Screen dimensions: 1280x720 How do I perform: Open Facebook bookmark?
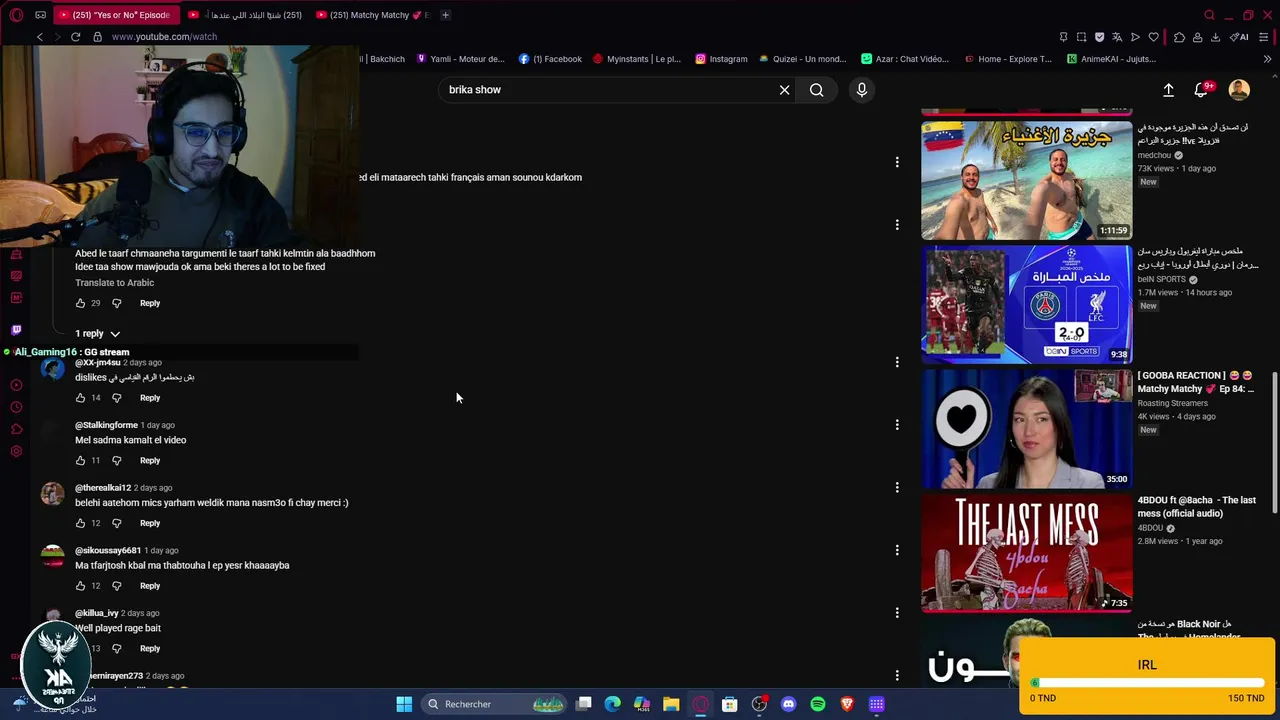pos(550,59)
